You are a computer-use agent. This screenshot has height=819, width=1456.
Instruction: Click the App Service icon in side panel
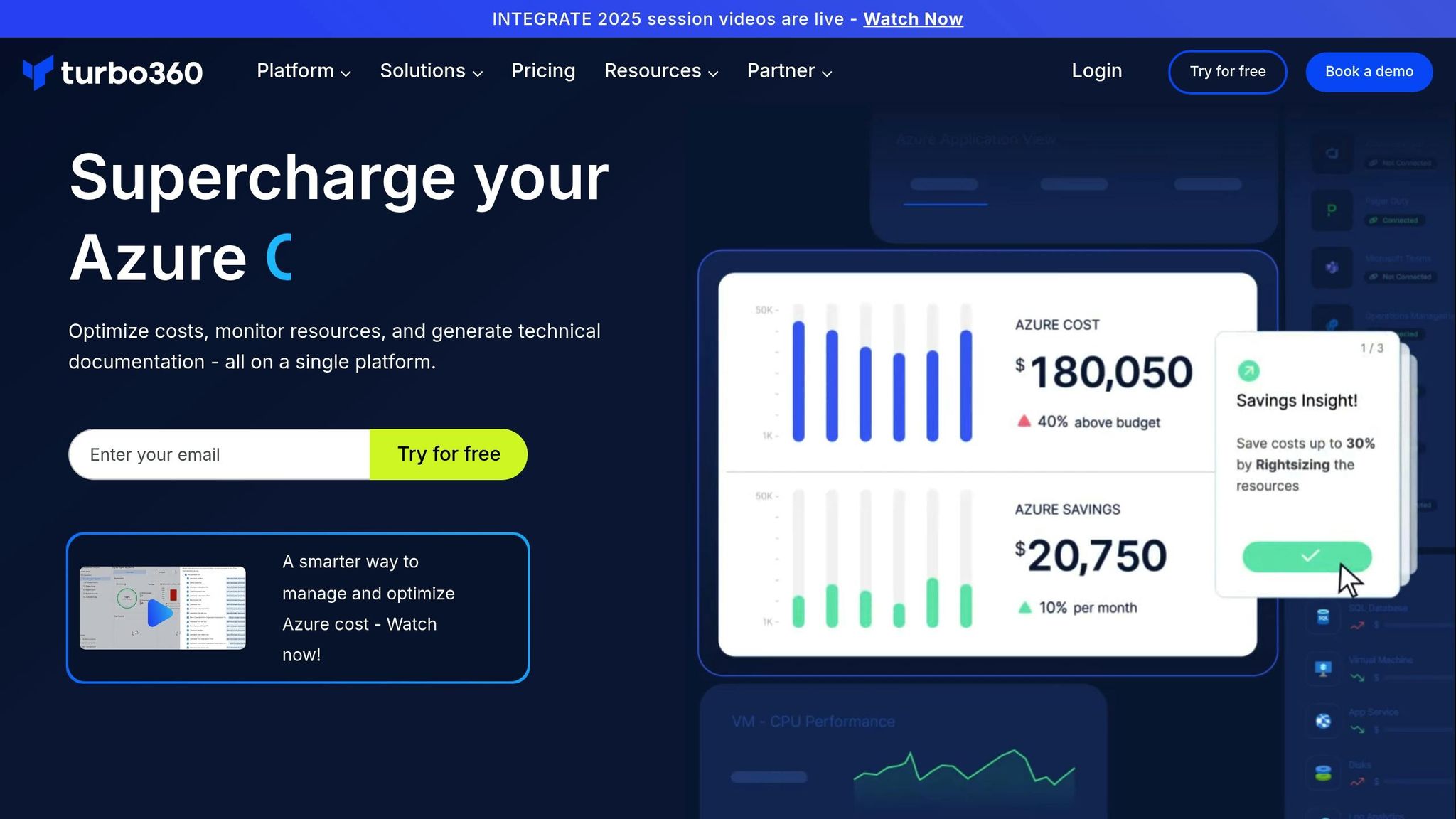1323,721
